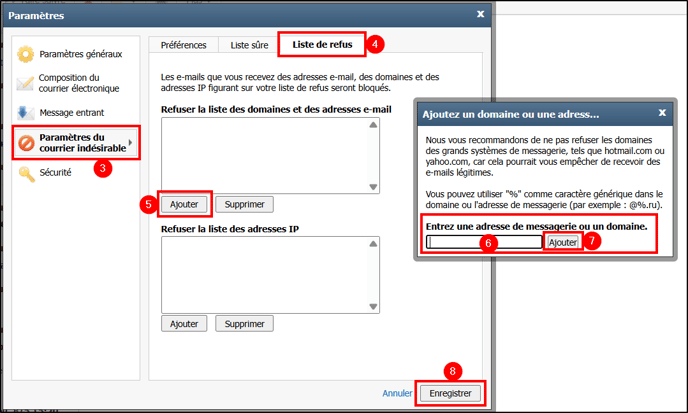This screenshot has width=688, height=413.
Task: Click the red blocked icon for courrier indésirable
Action: click(26, 143)
